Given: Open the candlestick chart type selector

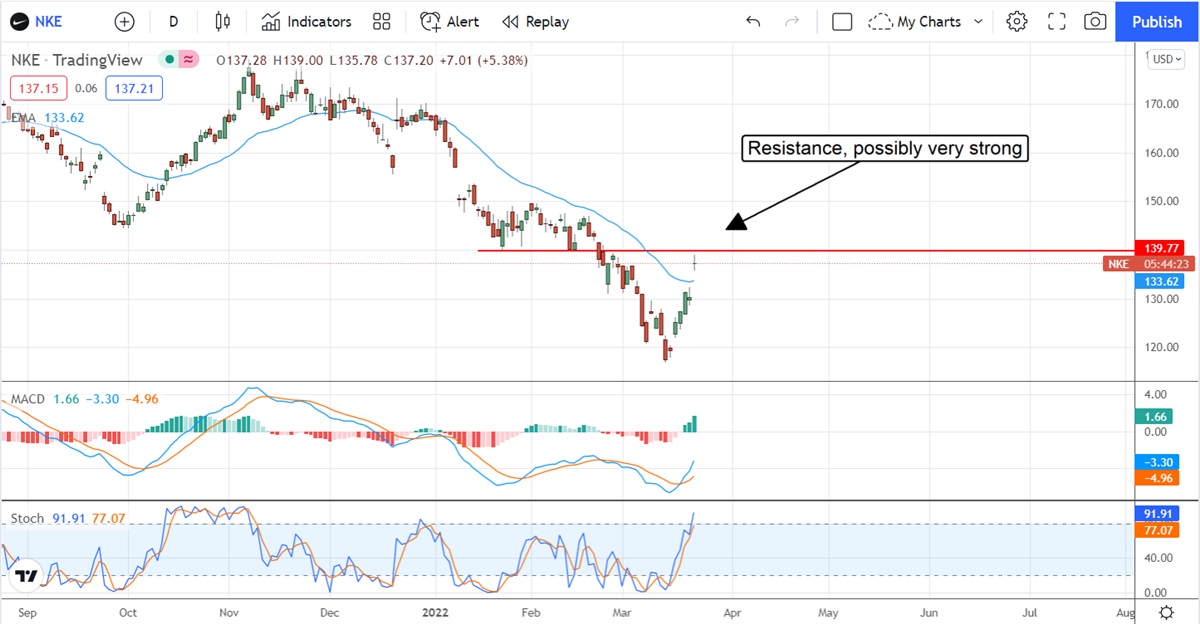Looking at the screenshot, I should (222, 21).
